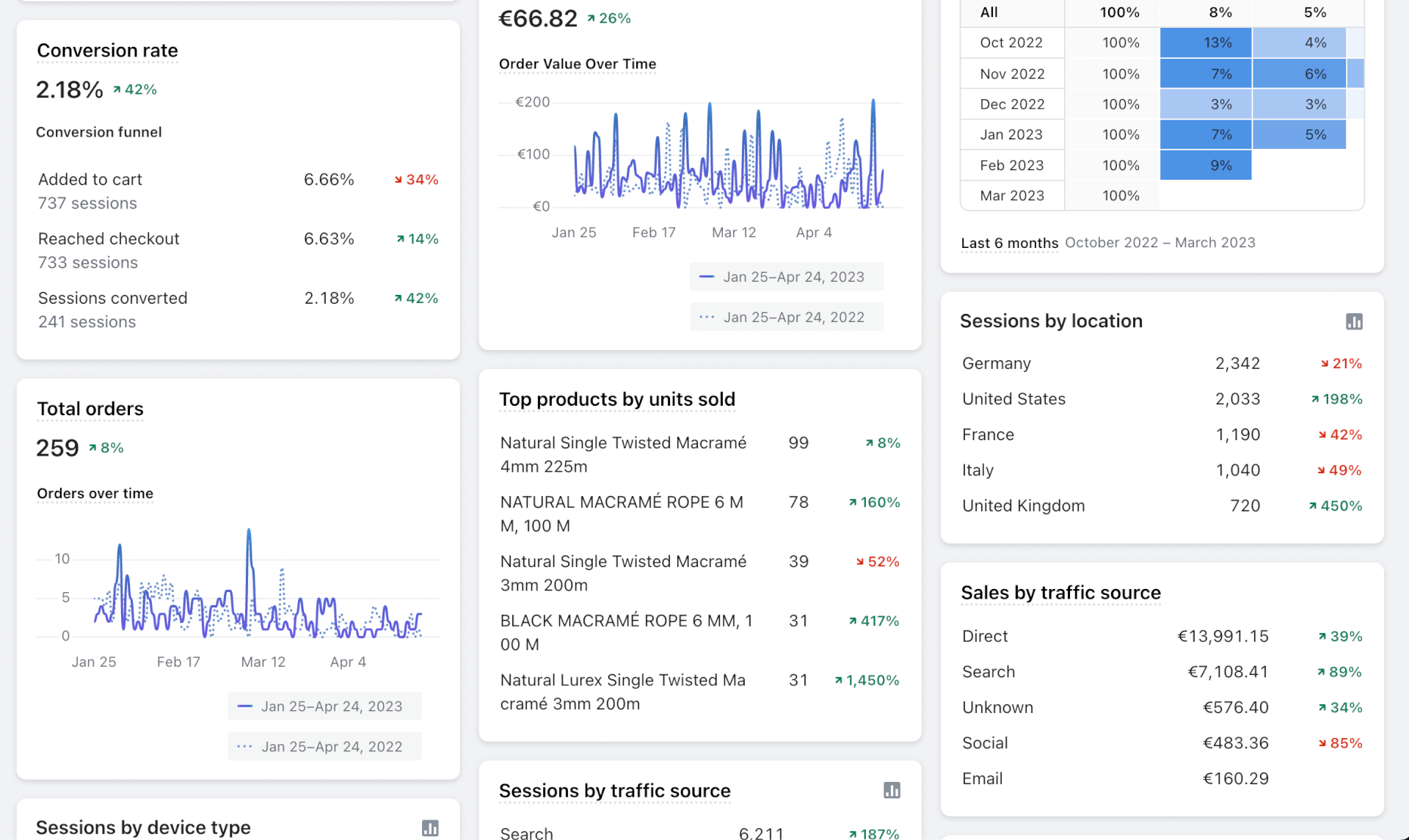The image size is (1409, 840).
Task: Click the All cohort row label
Action: 989,12
